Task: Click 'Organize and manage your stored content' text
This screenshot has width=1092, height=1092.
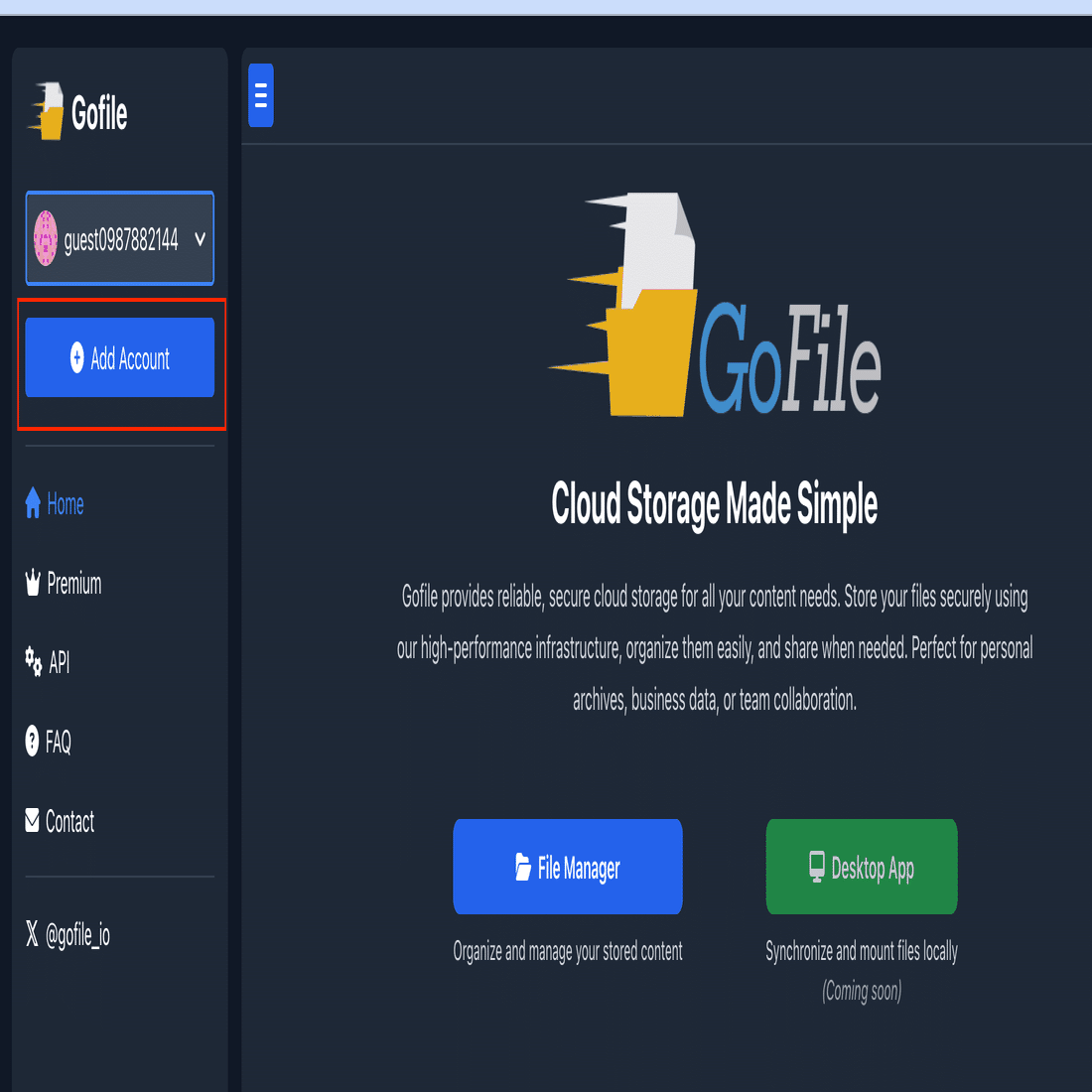Action: click(568, 951)
